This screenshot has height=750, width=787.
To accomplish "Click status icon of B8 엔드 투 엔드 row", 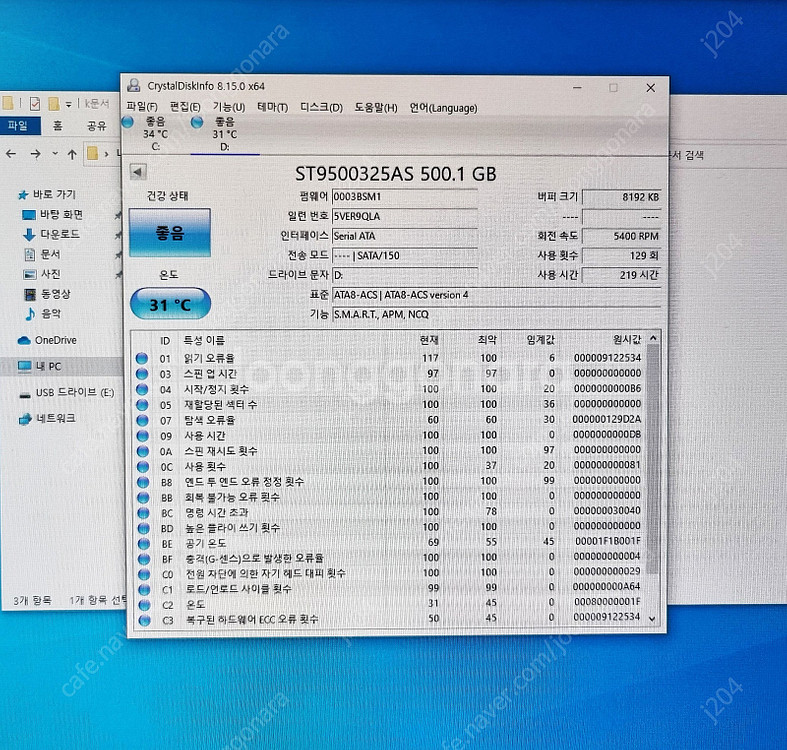I will coord(143,482).
